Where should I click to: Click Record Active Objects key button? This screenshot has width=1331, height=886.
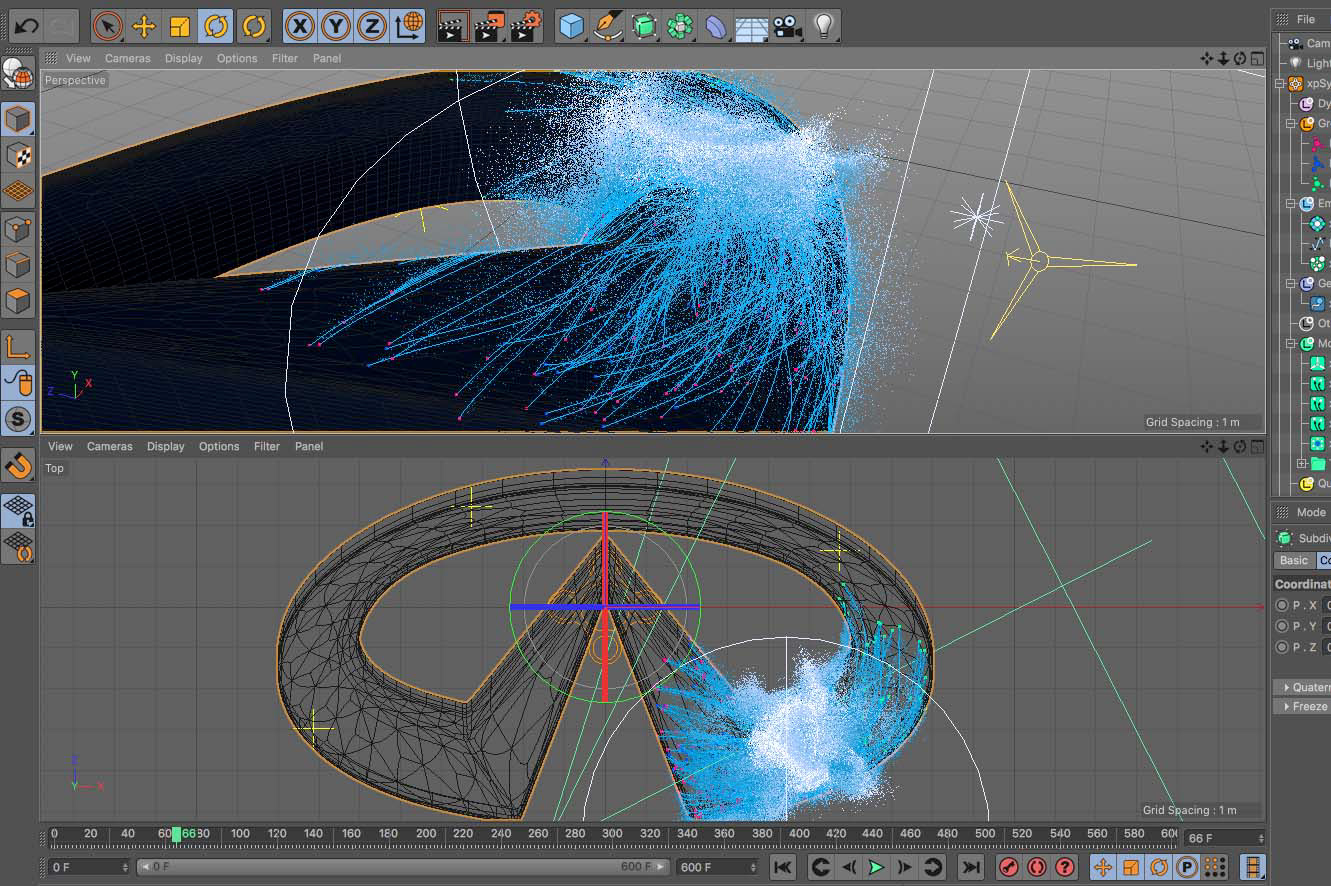(1009, 867)
